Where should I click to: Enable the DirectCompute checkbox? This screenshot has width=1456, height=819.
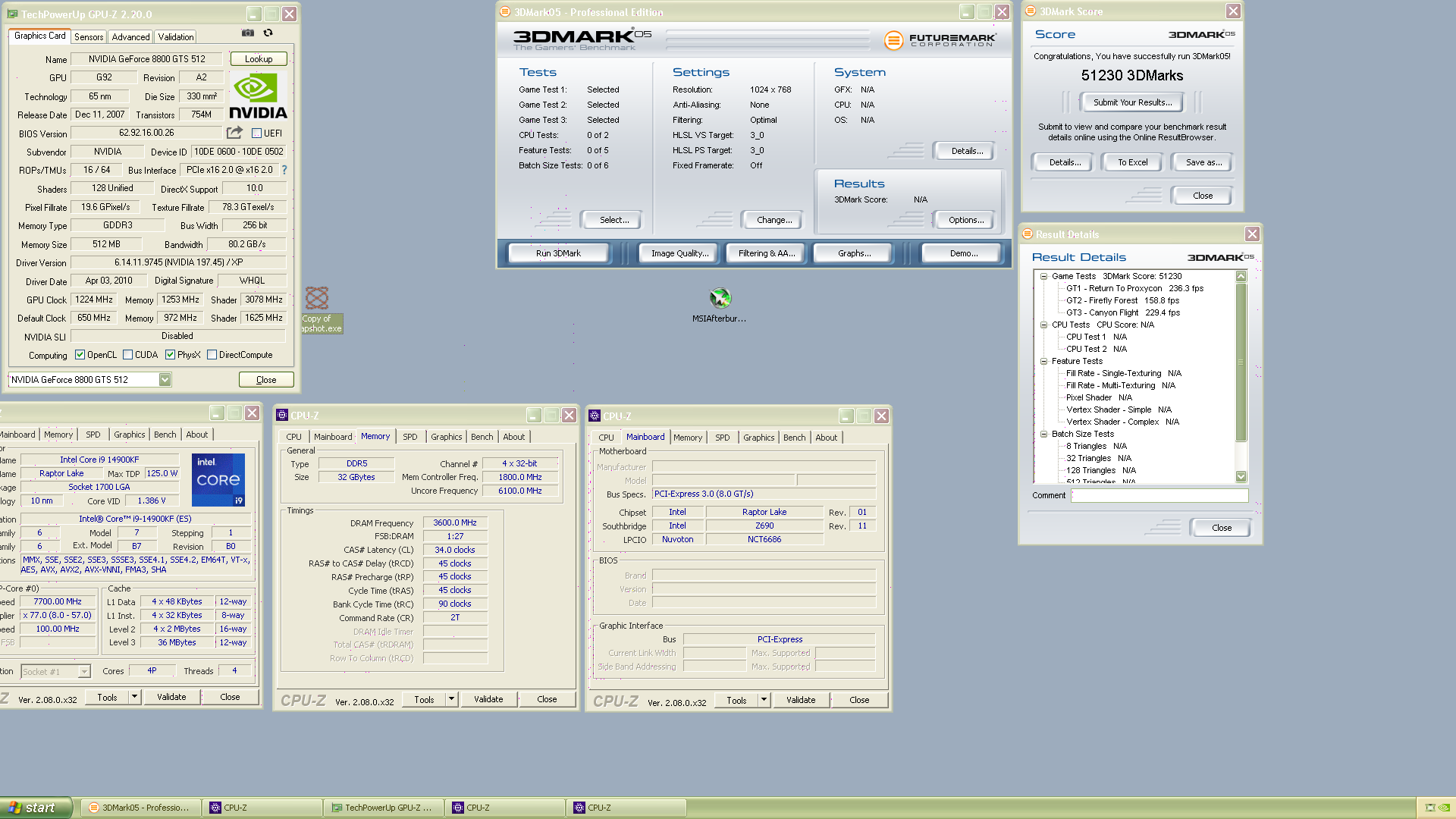[212, 355]
